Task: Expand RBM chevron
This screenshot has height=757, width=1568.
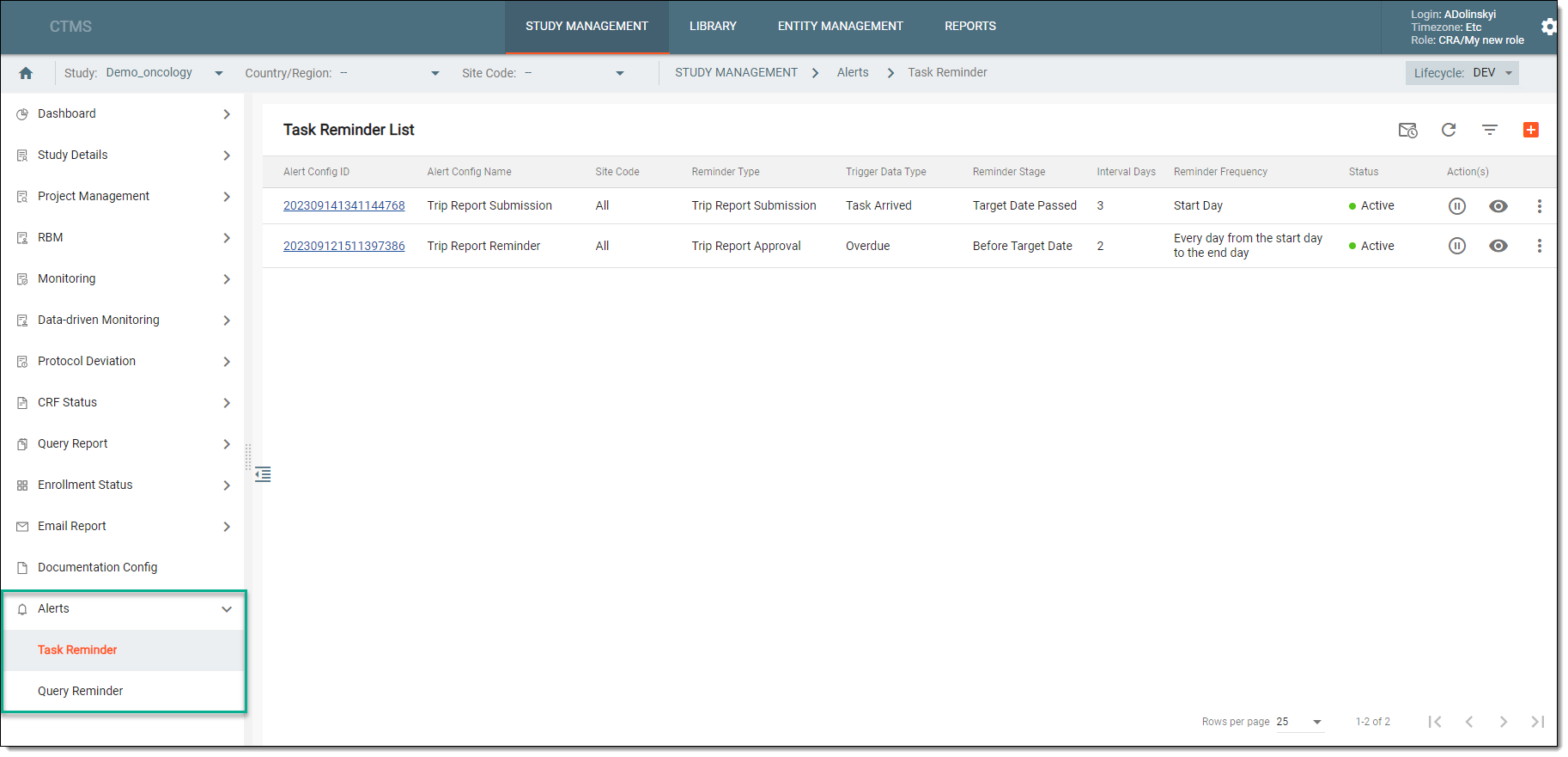Action: pyautogui.click(x=227, y=238)
